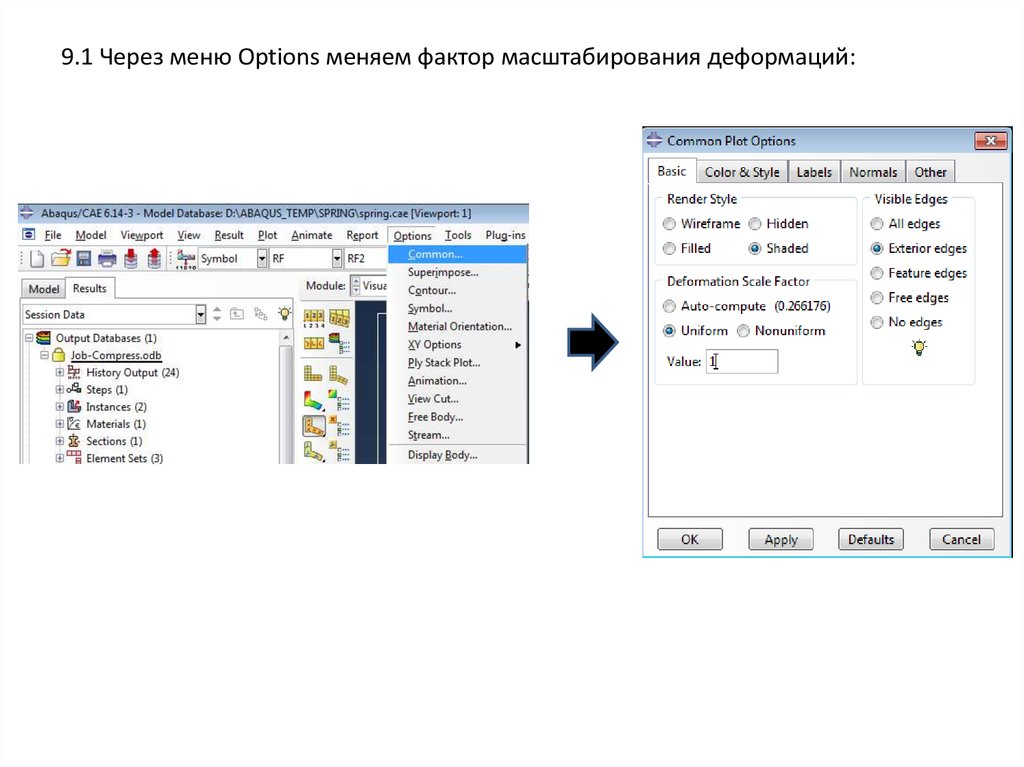Click the RF2 component field
This screenshot has width=1024, height=767.
point(366,259)
